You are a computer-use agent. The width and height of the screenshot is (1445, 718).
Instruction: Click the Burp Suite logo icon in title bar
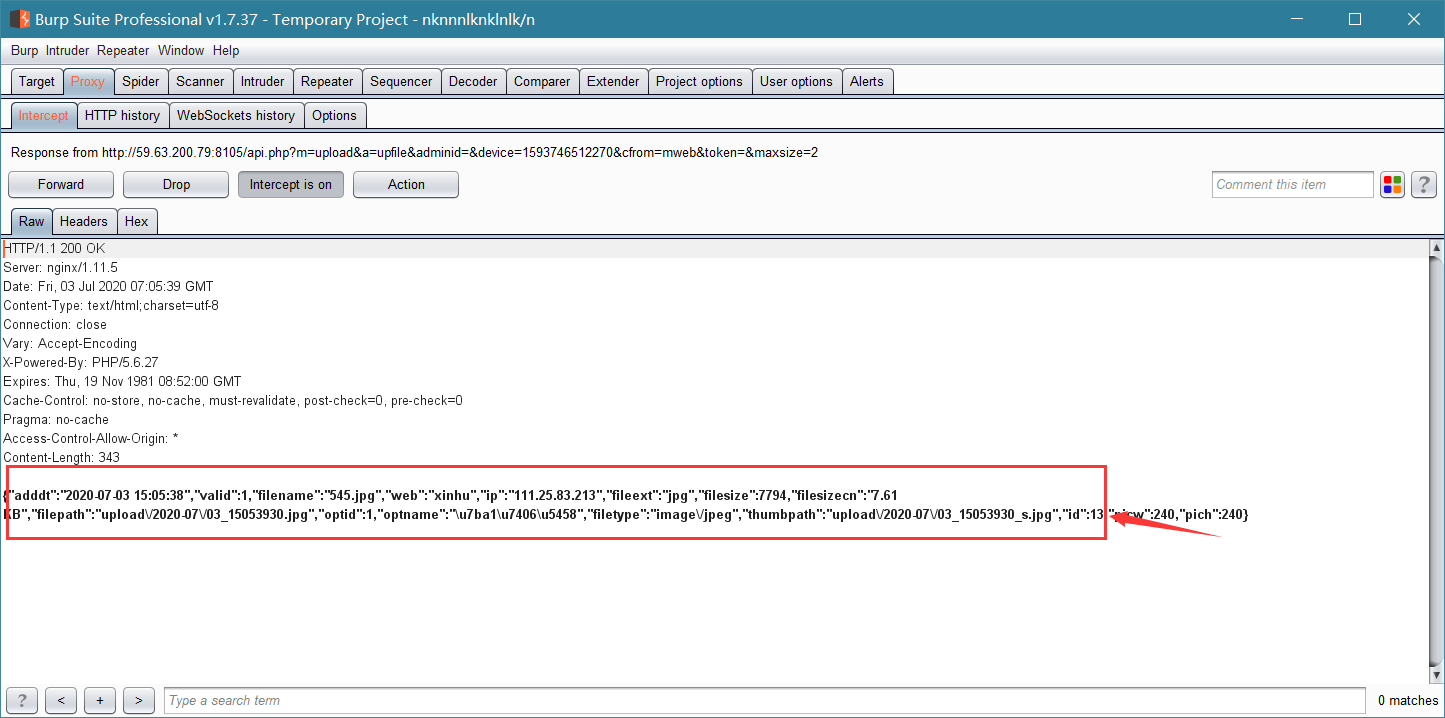(x=19, y=19)
